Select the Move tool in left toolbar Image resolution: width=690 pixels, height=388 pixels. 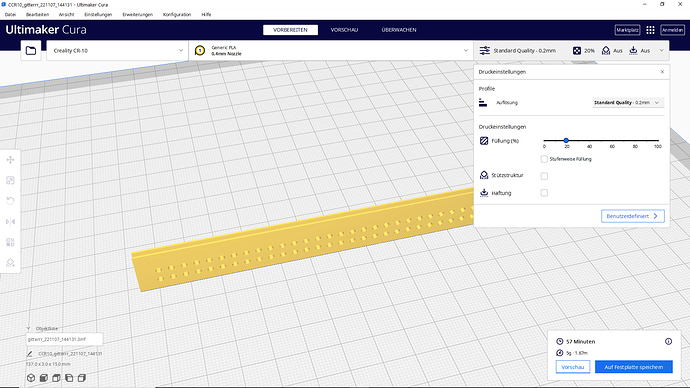(x=10, y=160)
